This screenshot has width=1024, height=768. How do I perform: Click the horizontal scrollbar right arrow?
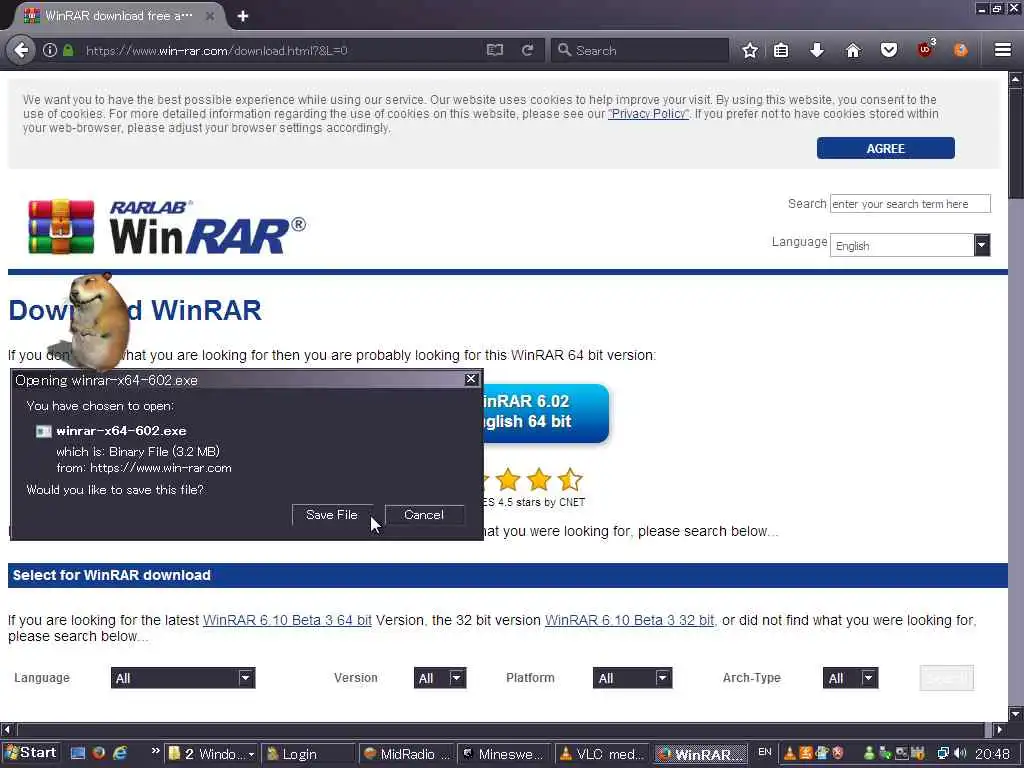pos(999,729)
